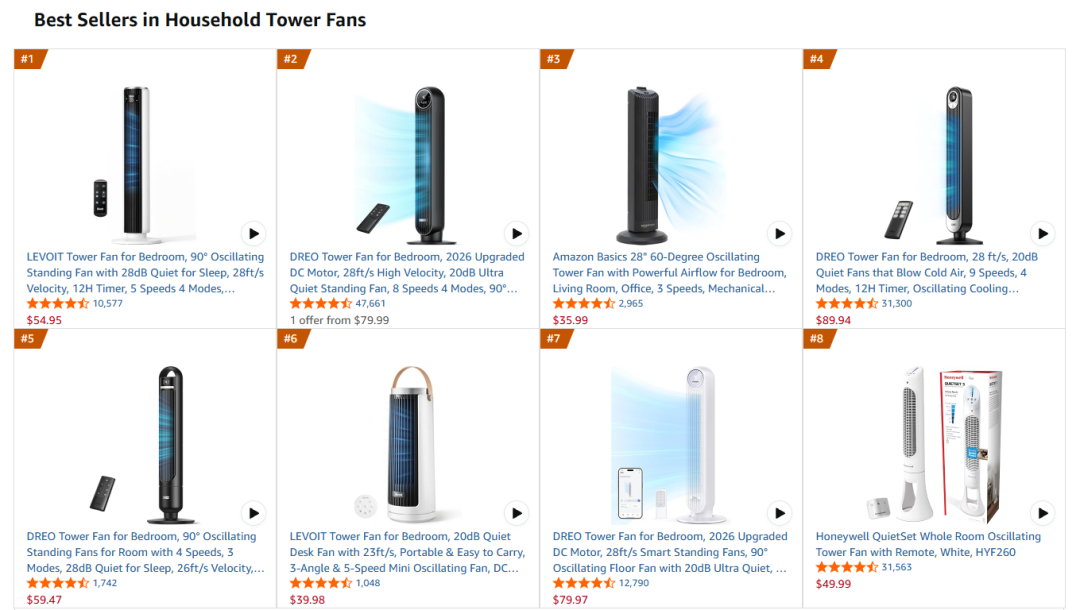The height and width of the screenshot is (610, 1080).
Task: Play video for Amazon Basics tower fan
Action: [x=780, y=233]
